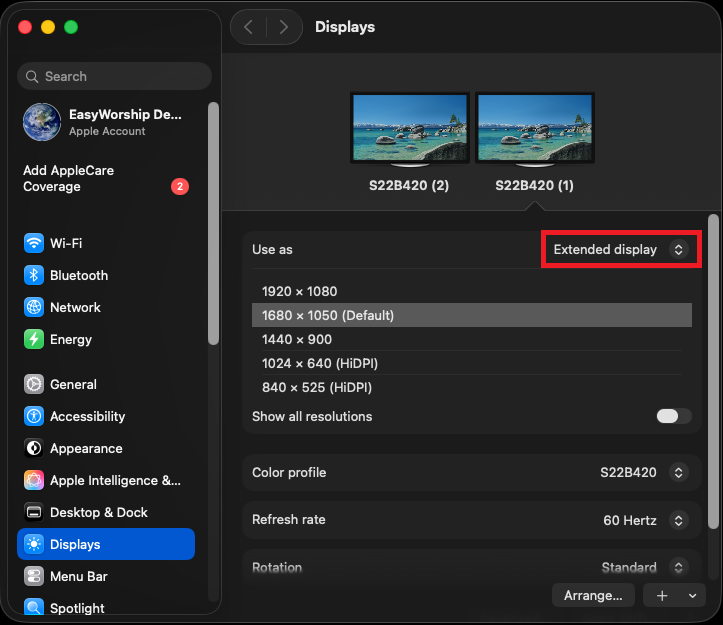The width and height of the screenshot is (723, 625).
Task: Click the Desktop & Dock icon
Action: point(34,512)
